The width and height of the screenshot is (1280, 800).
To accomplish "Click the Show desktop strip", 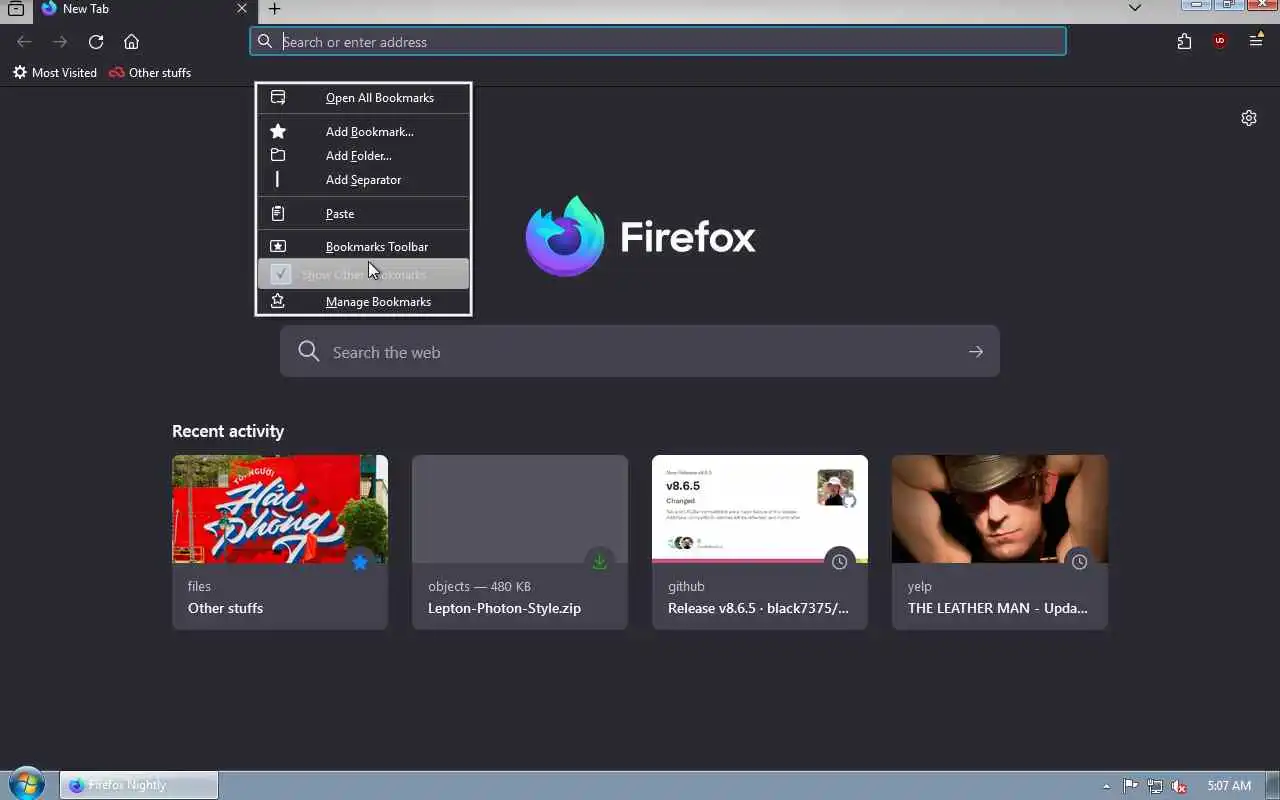I will [1273, 785].
